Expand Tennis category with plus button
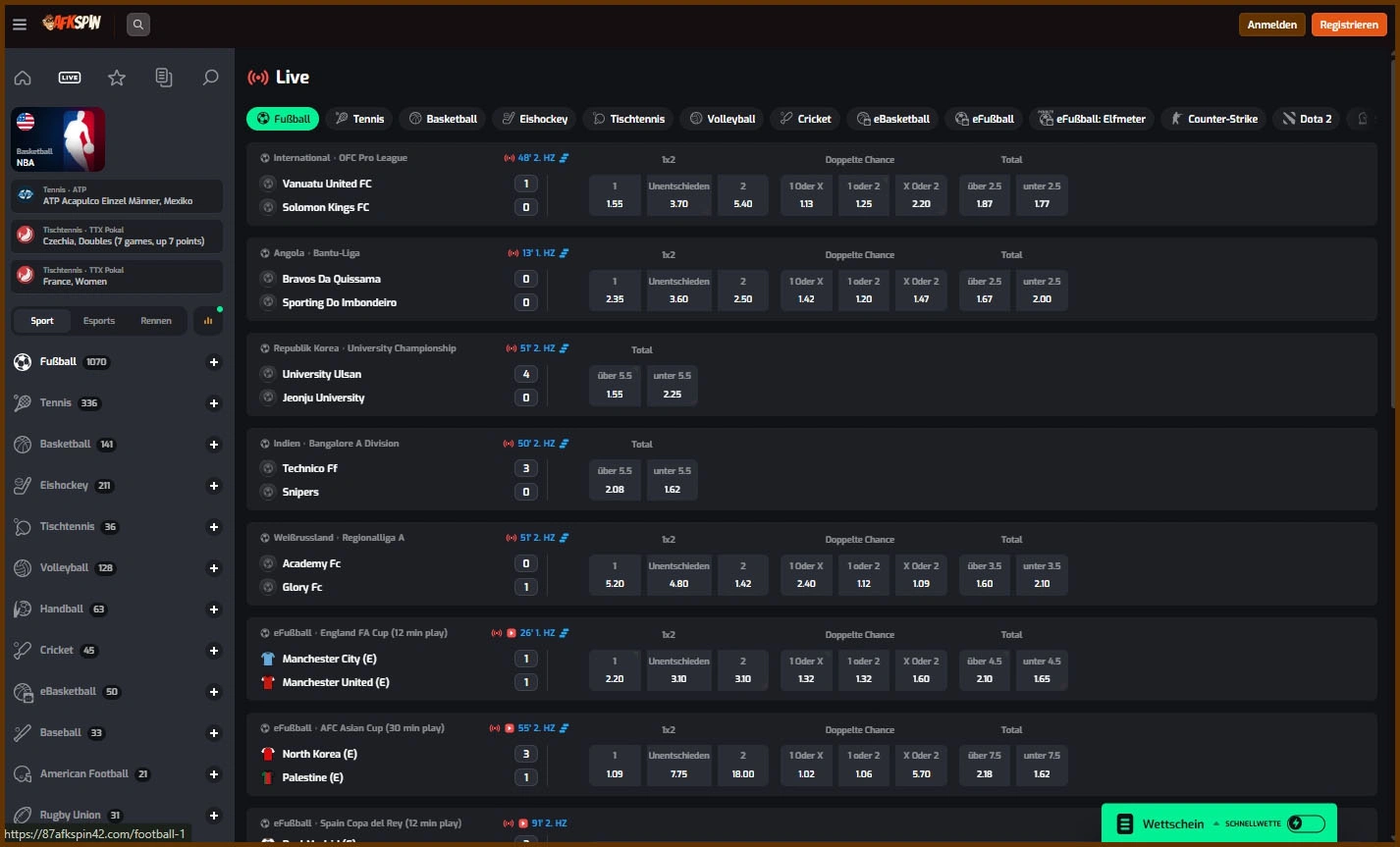Screen dimensions: 1400x847 (x=214, y=403)
